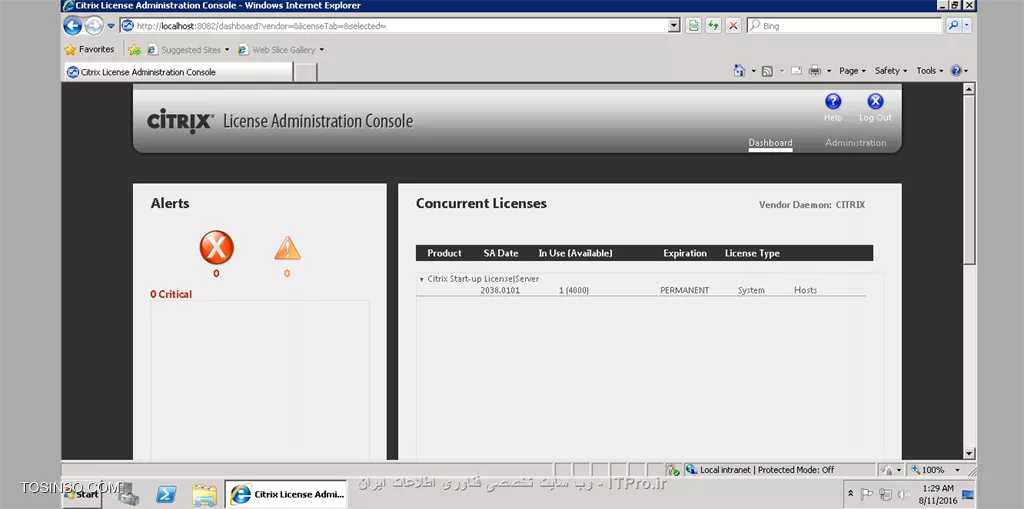
Task: Open the Suggested Sites dropdown
Action: click(x=227, y=50)
